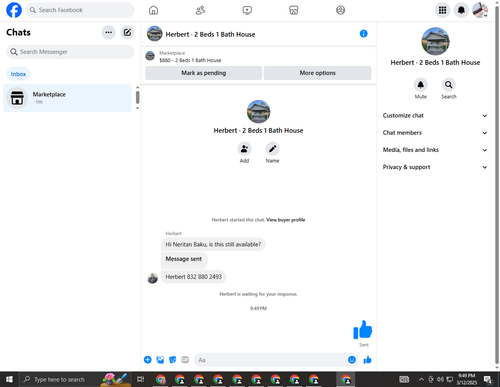Click the message text box Aa
The width and height of the screenshot is (500, 387).
point(271,360)
